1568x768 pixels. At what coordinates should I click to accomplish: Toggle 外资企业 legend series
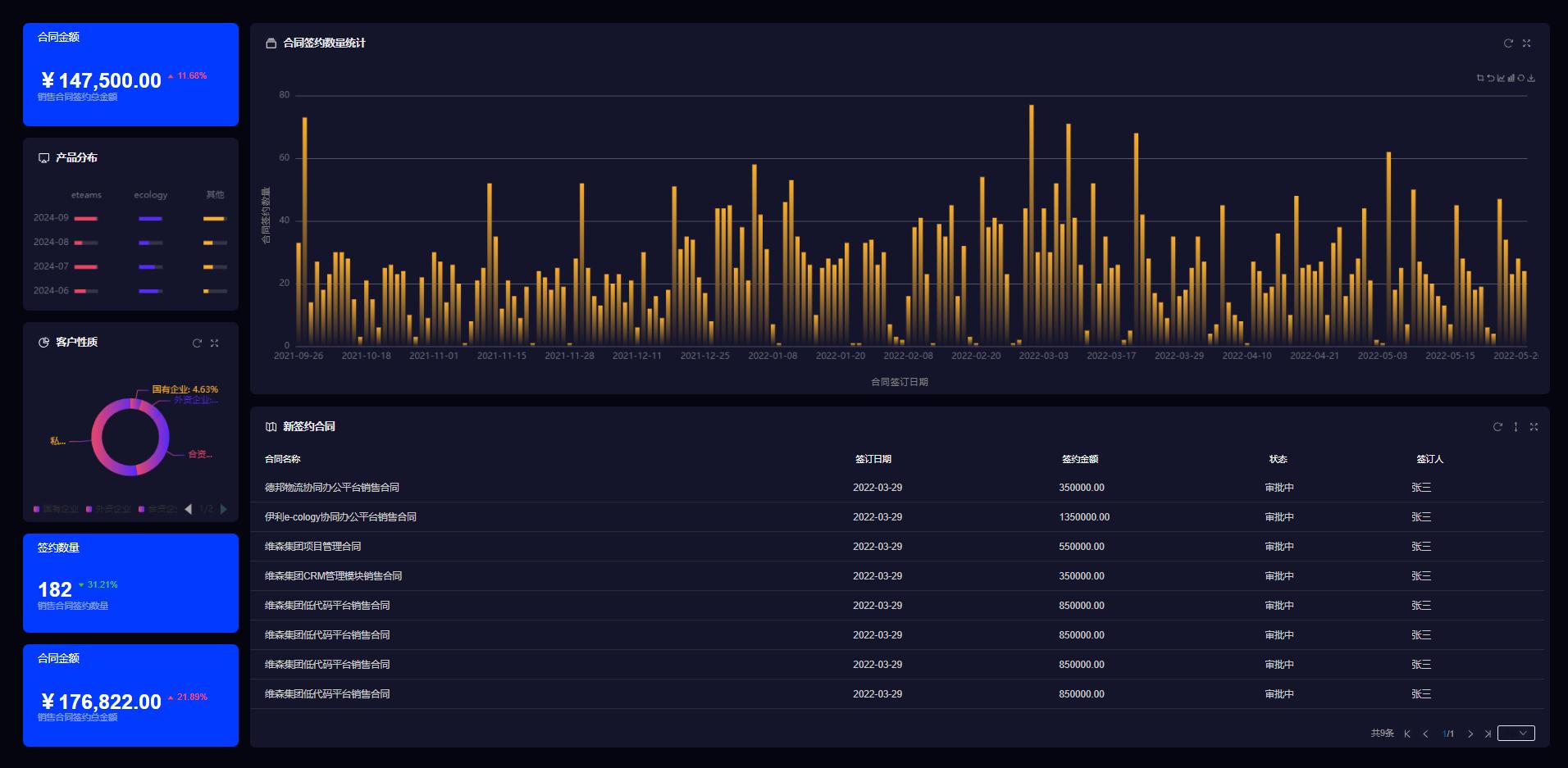[109, 509]
